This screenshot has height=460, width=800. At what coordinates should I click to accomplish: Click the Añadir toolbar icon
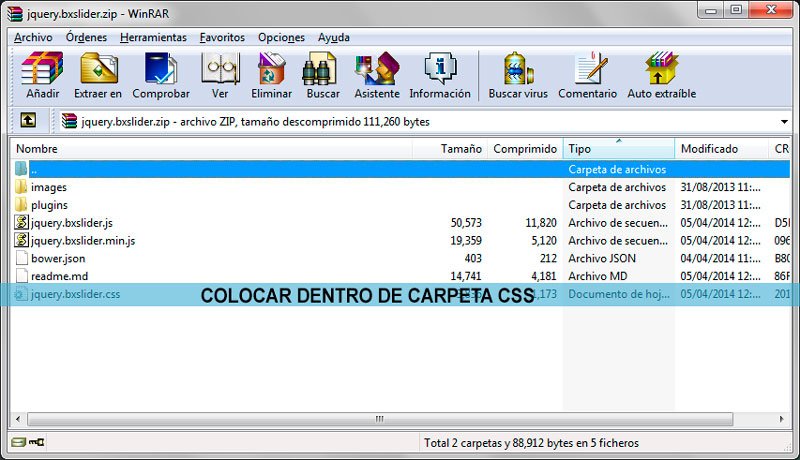[42, 75]
